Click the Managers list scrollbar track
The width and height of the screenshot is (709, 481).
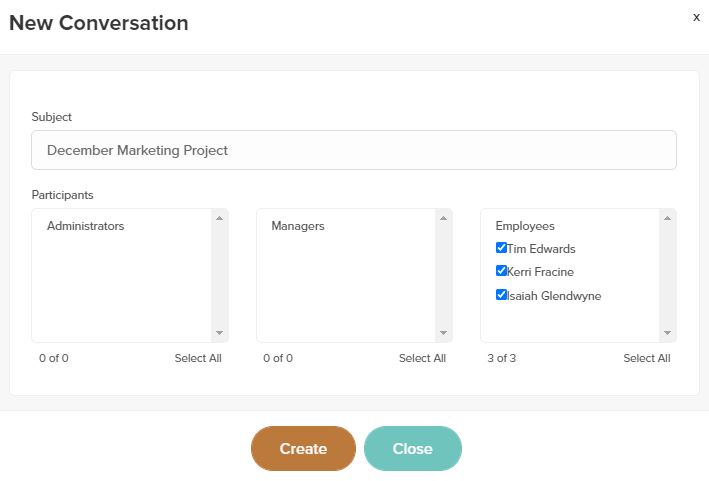coord(444,276)
